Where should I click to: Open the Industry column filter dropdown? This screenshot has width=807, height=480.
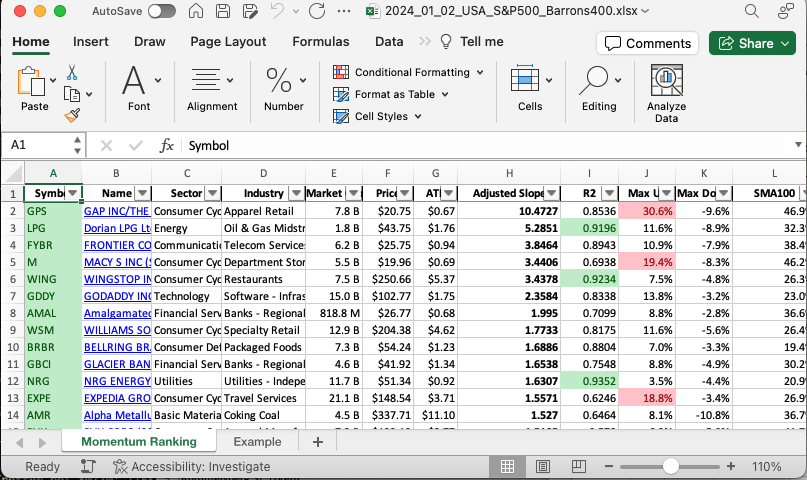pos(296,193)
